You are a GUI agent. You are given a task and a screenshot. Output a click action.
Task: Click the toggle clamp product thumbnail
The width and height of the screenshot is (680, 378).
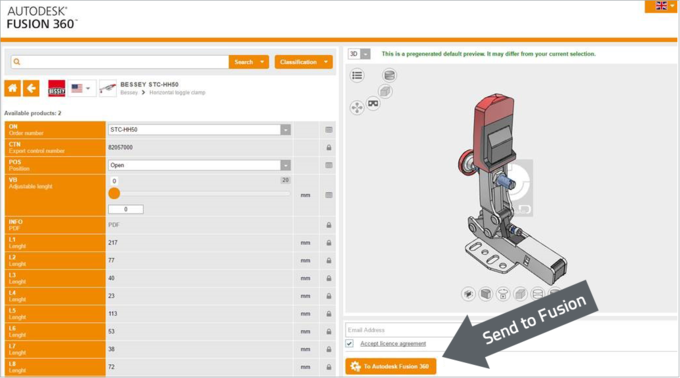coord(108,88)
